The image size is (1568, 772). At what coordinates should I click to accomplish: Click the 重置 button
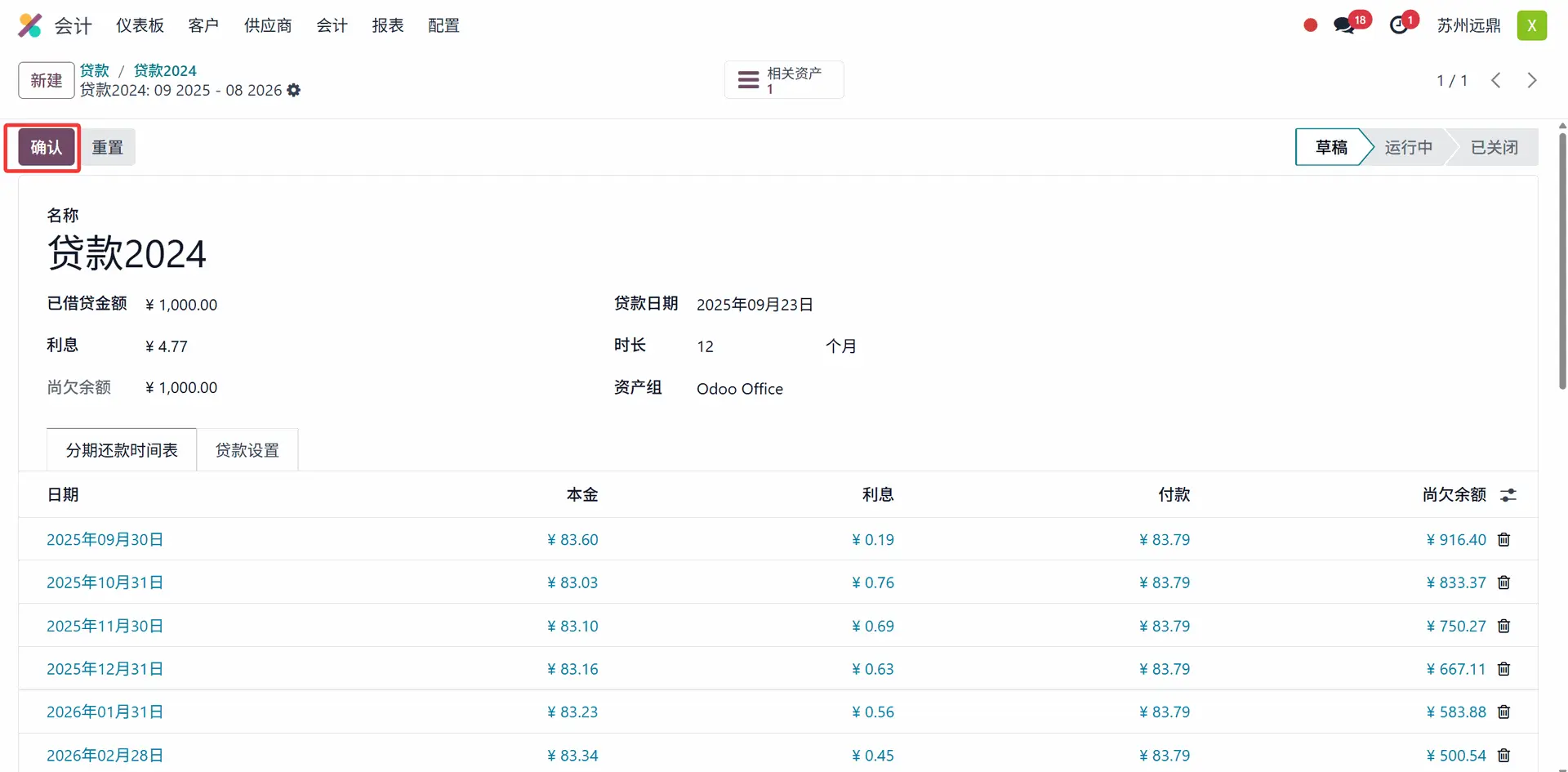click(x=108, y=147)
